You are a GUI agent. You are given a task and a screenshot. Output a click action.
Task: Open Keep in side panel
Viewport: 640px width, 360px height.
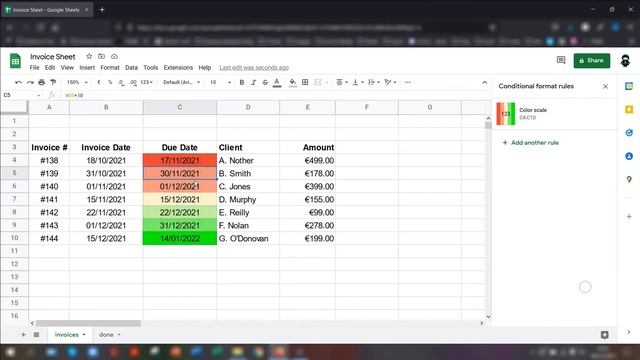tap(629, 109)
